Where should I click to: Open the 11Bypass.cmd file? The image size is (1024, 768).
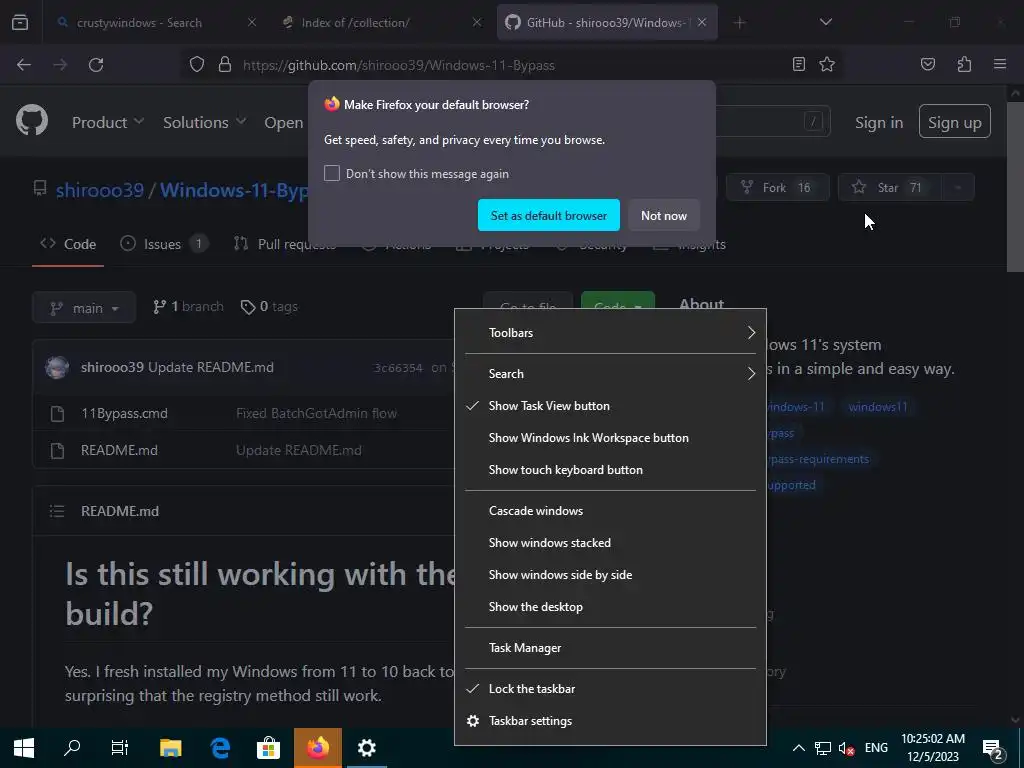tap(124, 413)
